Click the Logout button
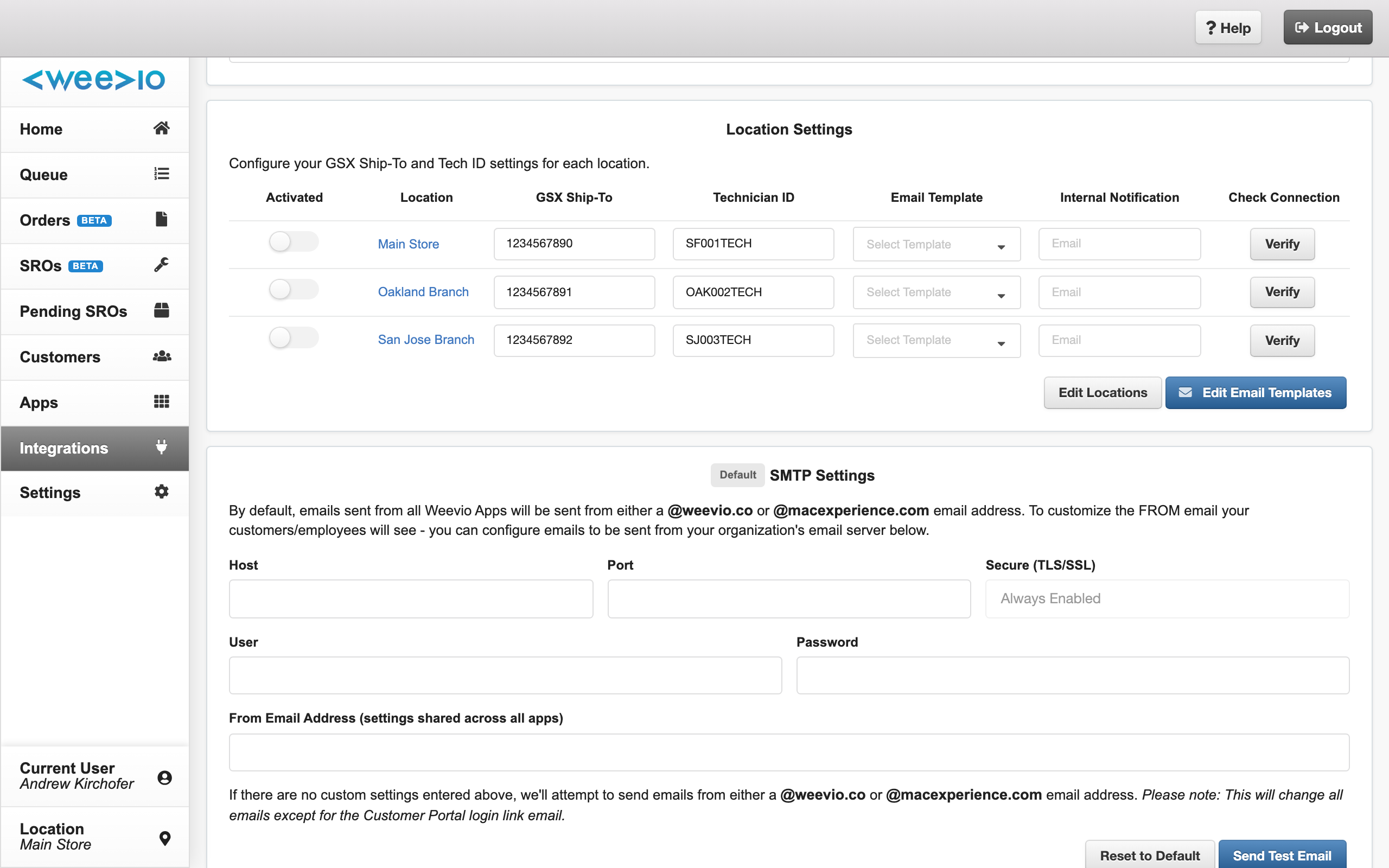The height and width of the screenshot is (868, 1389). click(1328, 28)
